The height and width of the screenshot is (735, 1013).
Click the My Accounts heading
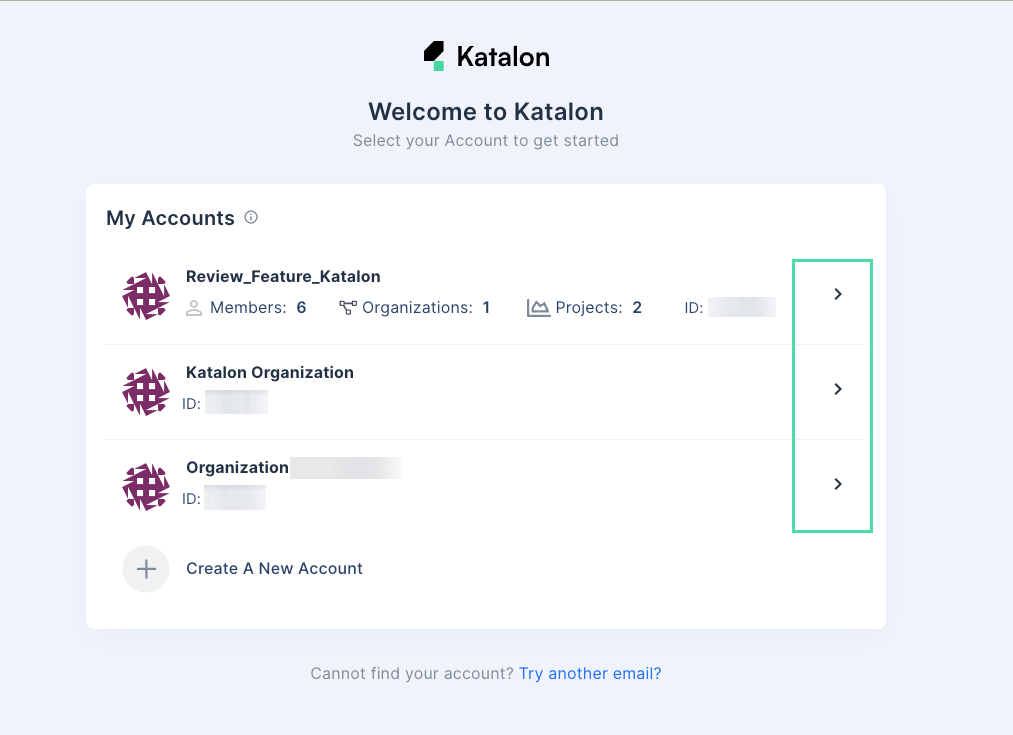pyautogui.click(x=171, y=217)
